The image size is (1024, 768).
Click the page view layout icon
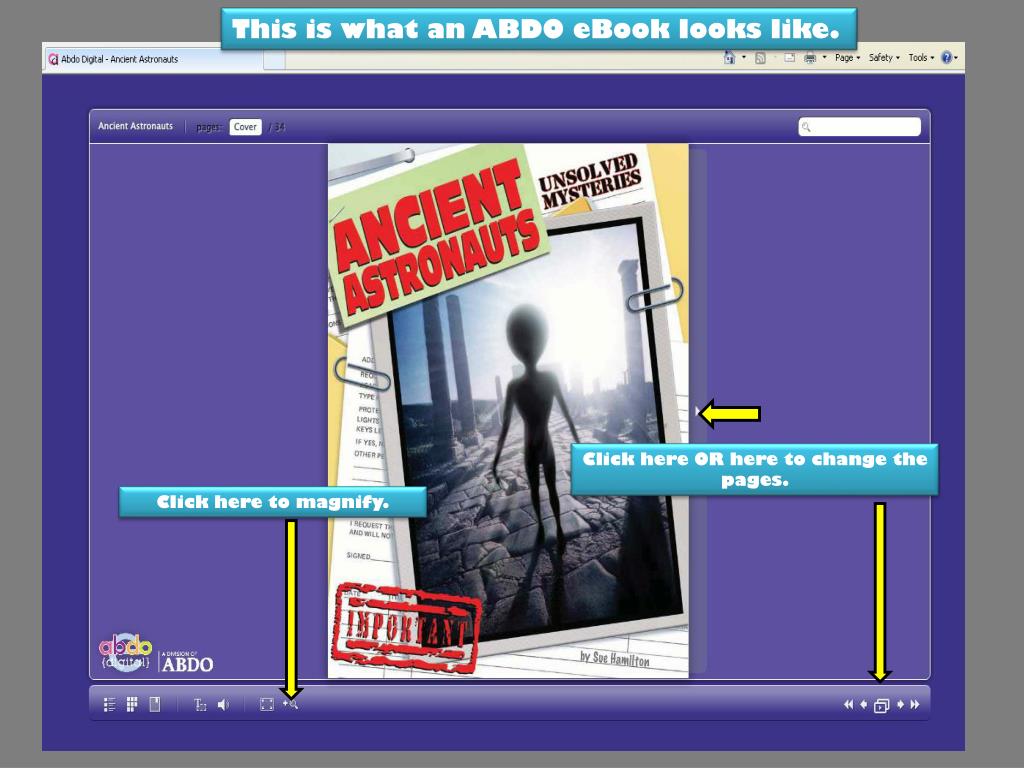coord(882,705)
